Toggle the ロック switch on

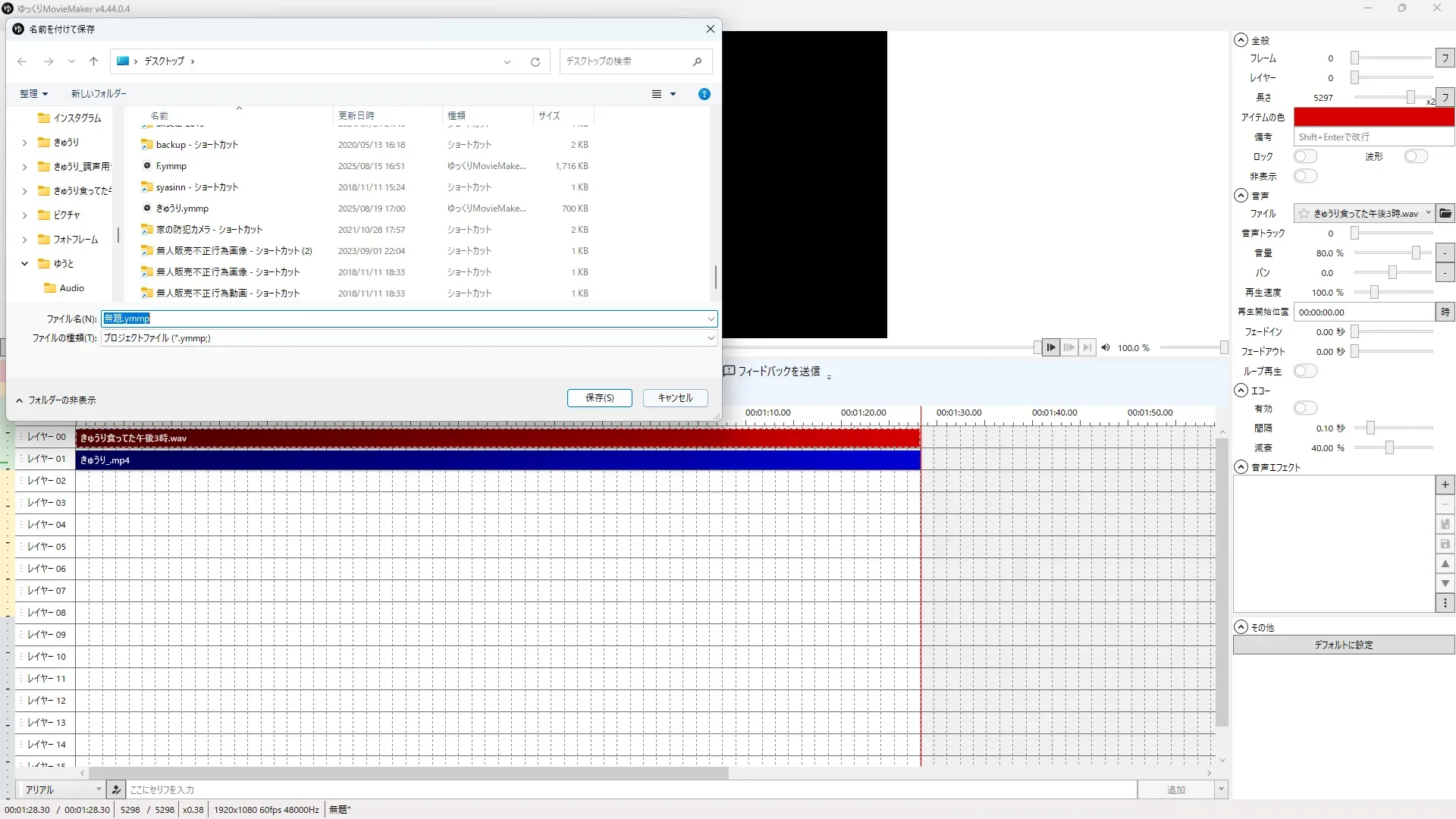pos(1305,156)
